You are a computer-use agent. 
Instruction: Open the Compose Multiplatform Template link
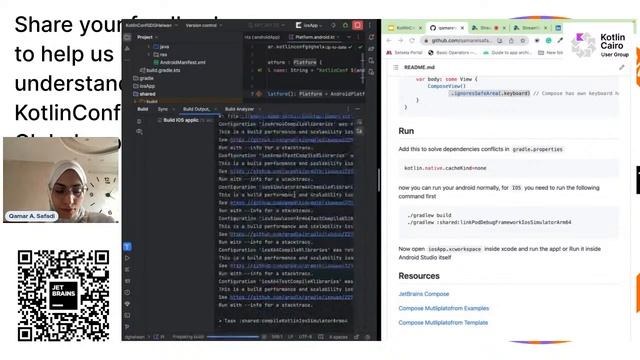pyautogui.click(x=443, y=322)
